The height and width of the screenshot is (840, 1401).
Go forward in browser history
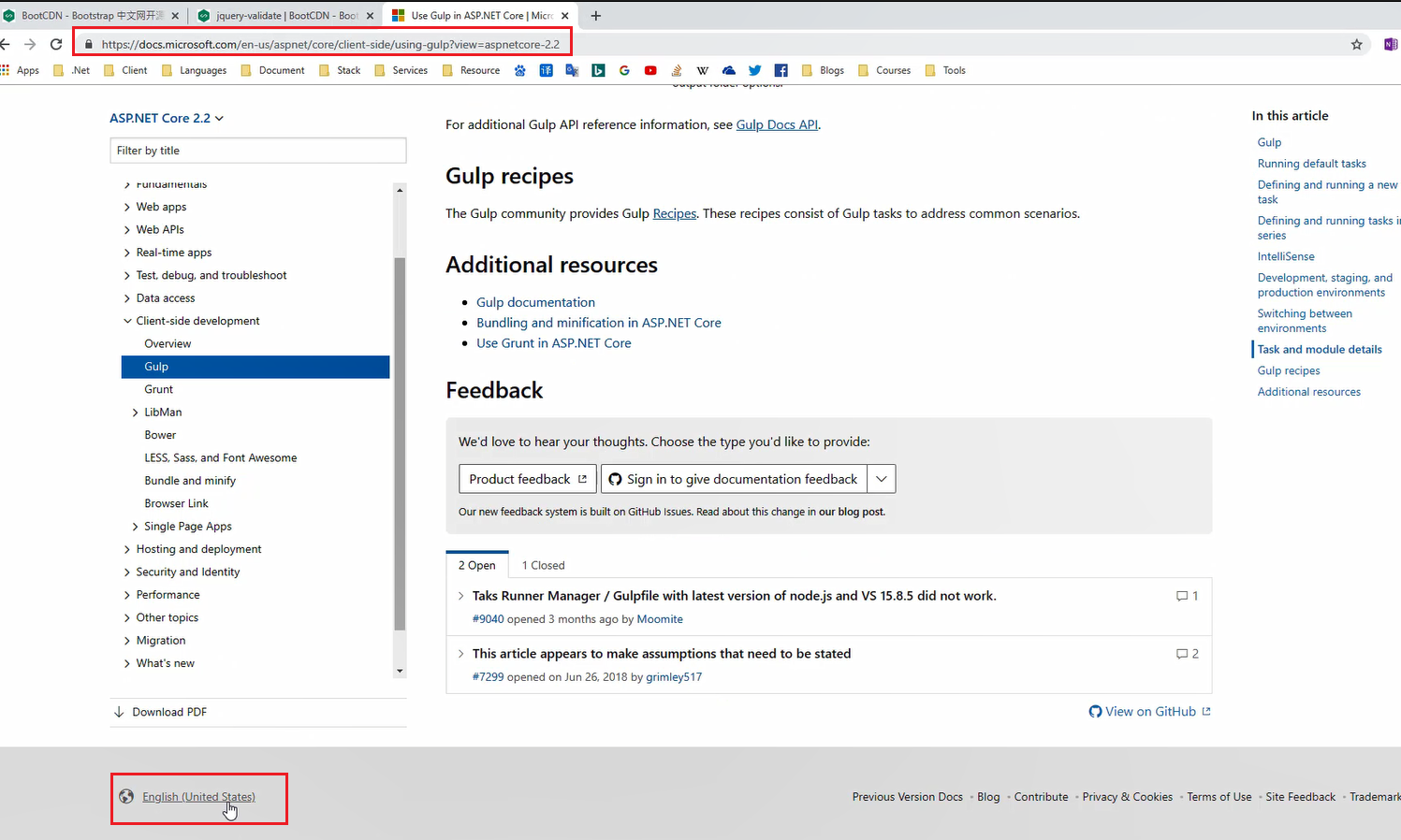pos(30,44)
